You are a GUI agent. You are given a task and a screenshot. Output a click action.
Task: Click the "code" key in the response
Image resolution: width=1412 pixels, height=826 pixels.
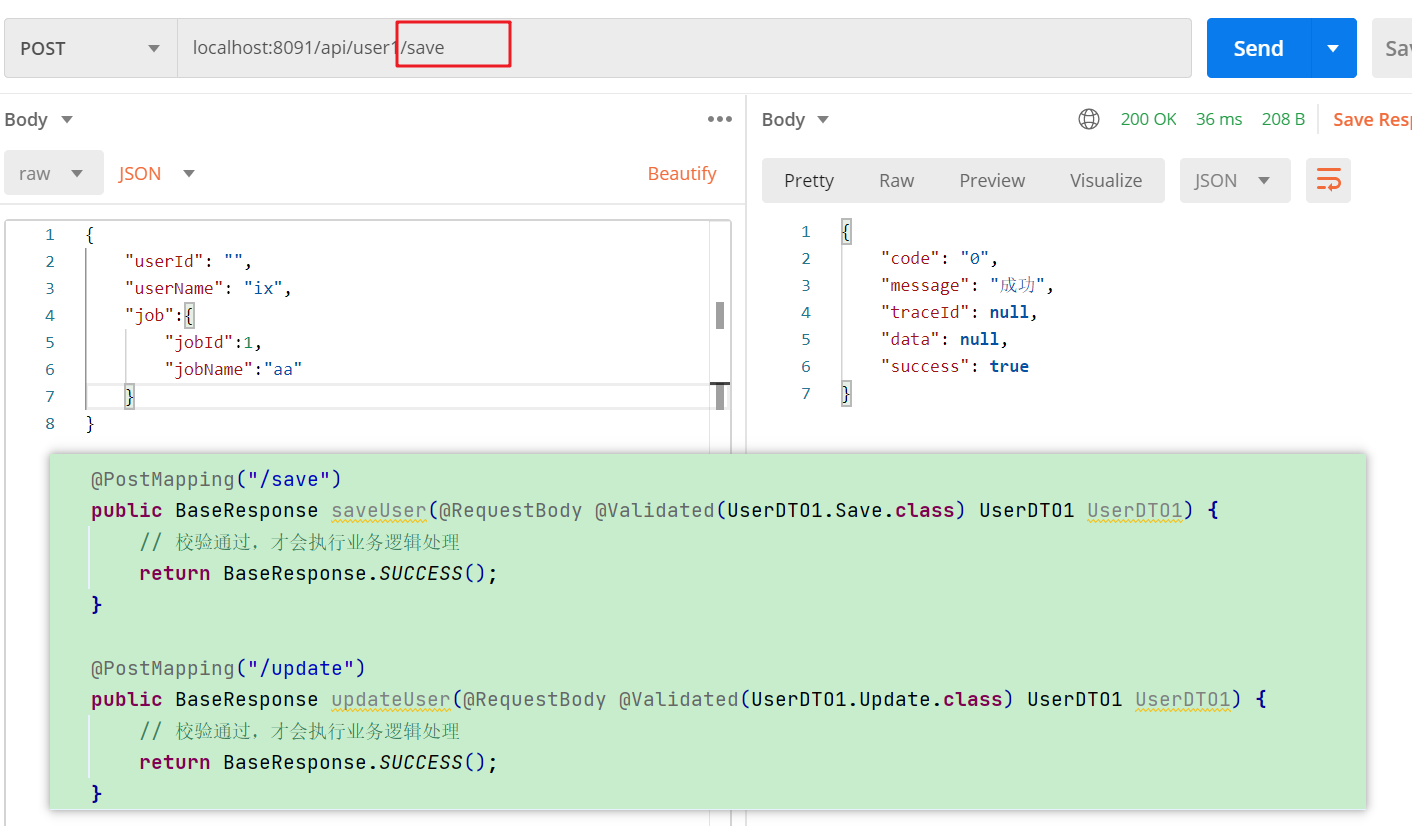click(910, 258)
